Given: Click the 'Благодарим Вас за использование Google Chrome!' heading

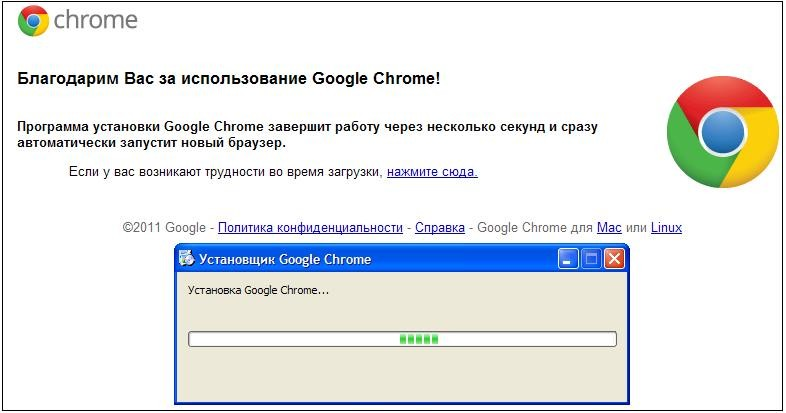Looking at the screenshot, I should coord(229,79).
